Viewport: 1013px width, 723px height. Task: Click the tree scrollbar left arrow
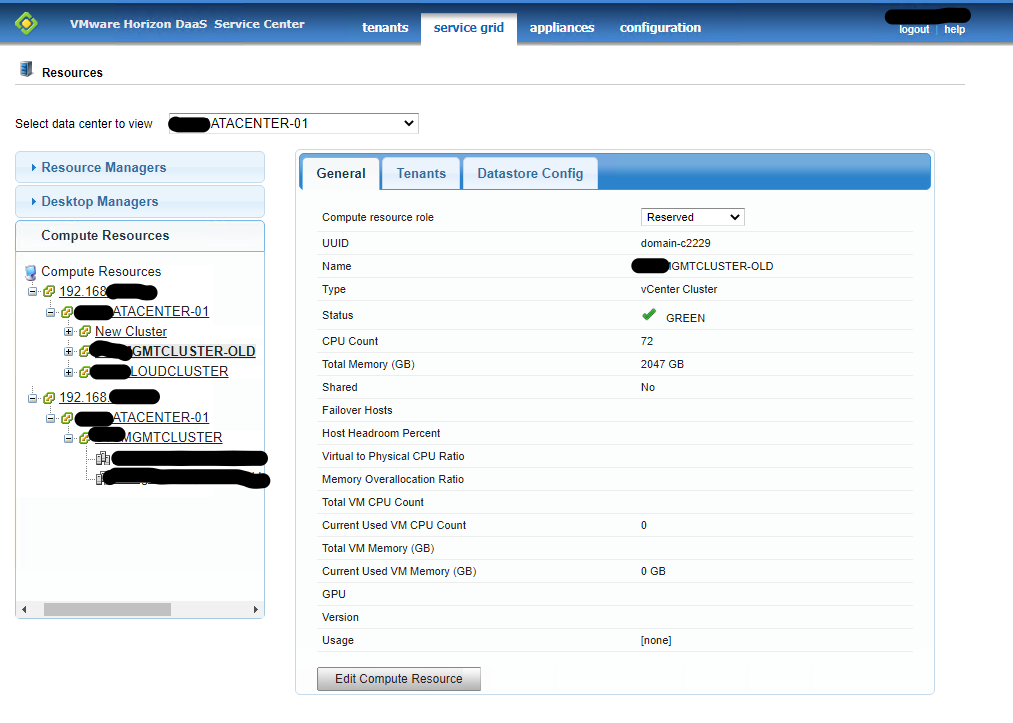(x=24, y=609)
